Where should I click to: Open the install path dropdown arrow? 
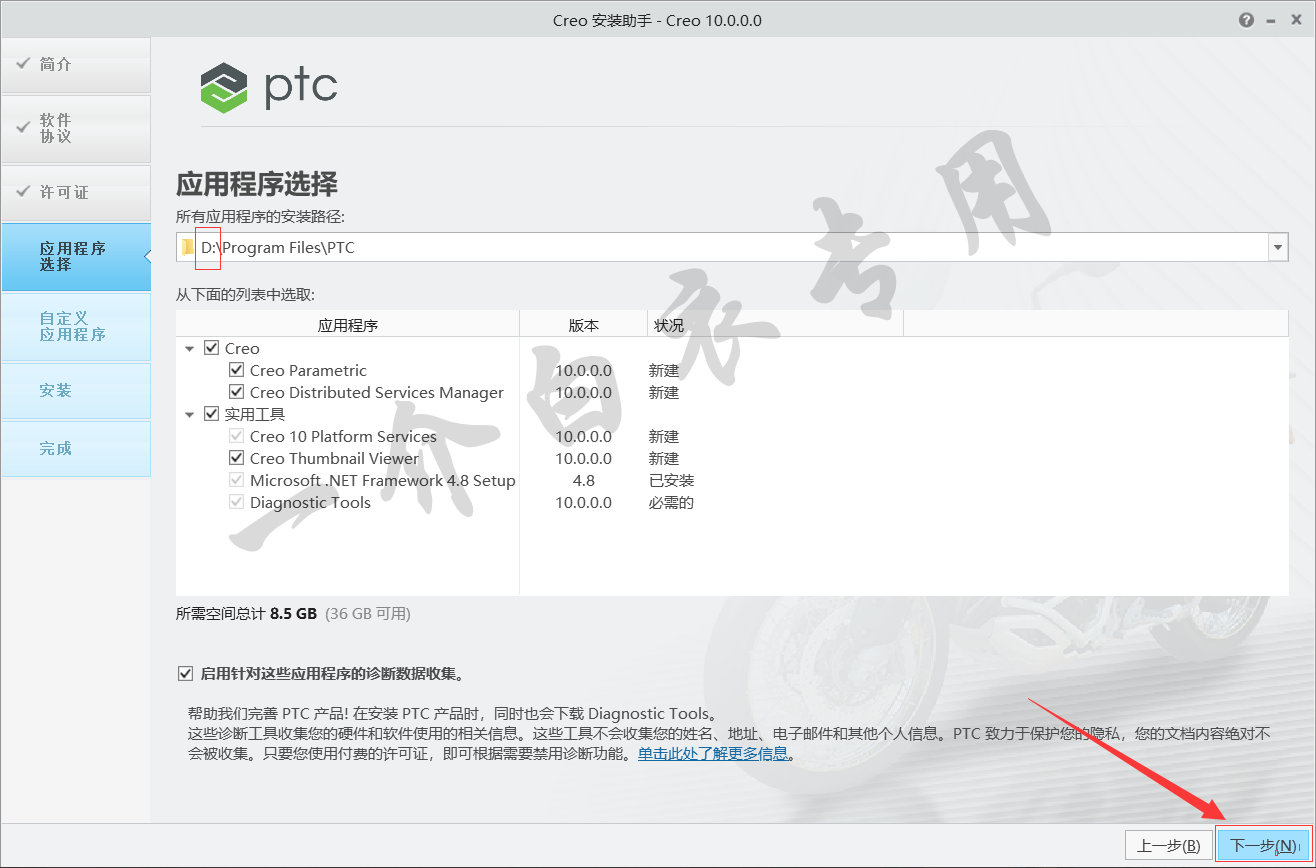1277,247
